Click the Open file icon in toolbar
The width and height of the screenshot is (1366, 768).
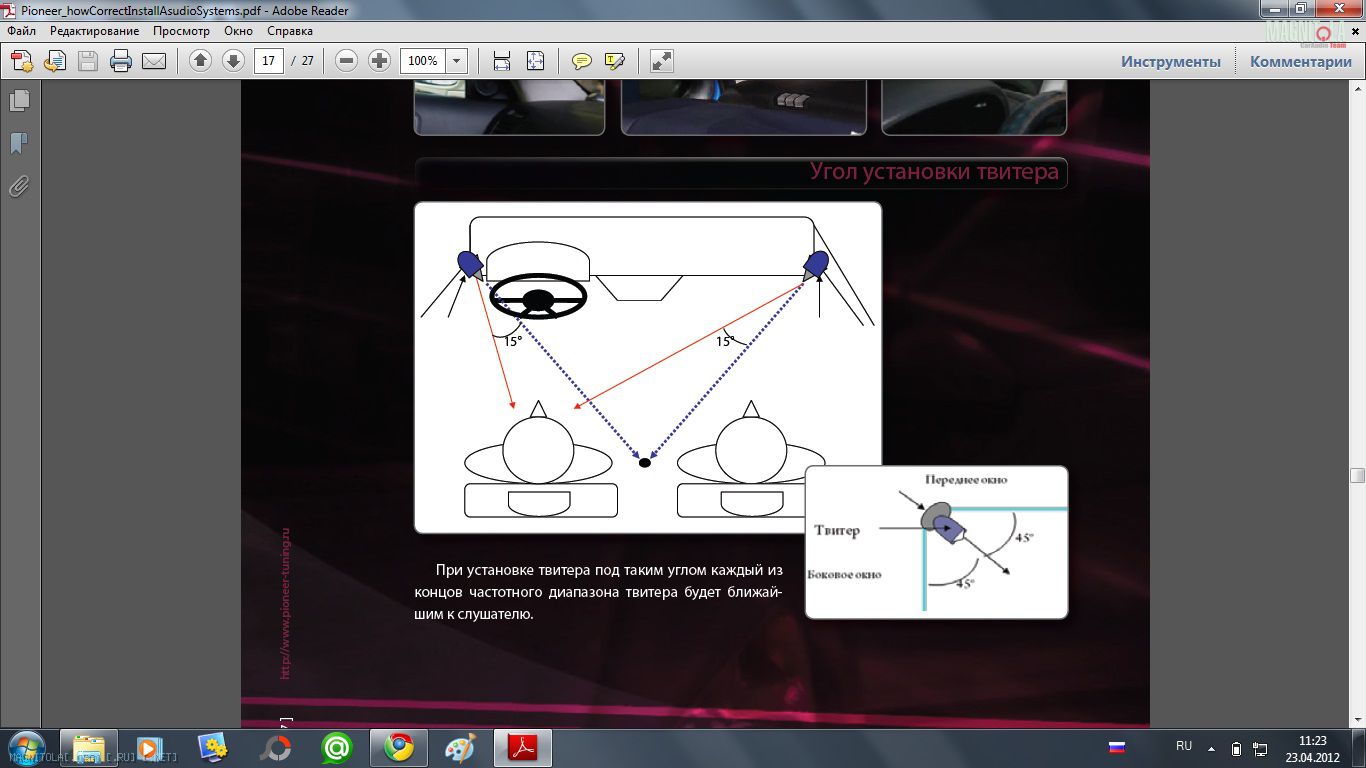coord(54,61)
